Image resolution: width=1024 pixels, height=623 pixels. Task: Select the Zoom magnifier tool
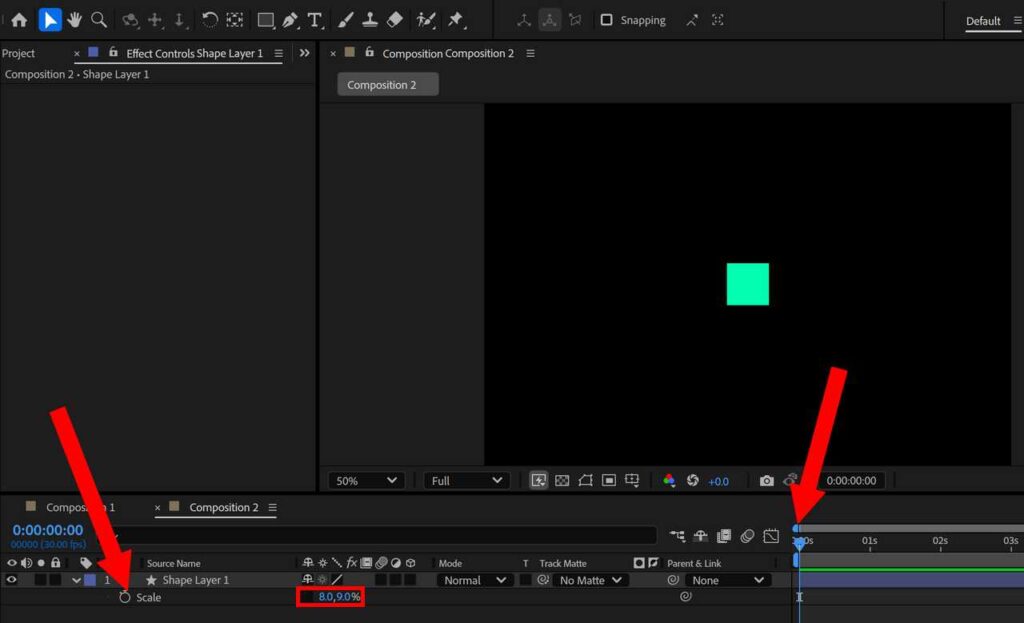(99, 20)
